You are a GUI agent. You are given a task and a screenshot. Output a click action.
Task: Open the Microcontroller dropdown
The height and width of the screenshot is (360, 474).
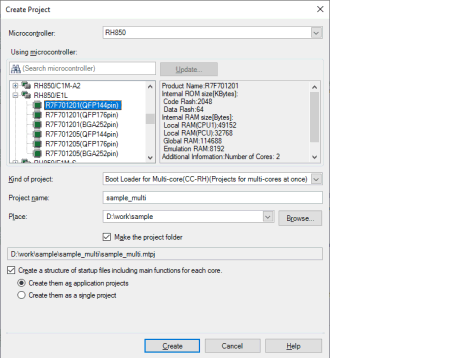pyautogui.click(x=316, y=33)
